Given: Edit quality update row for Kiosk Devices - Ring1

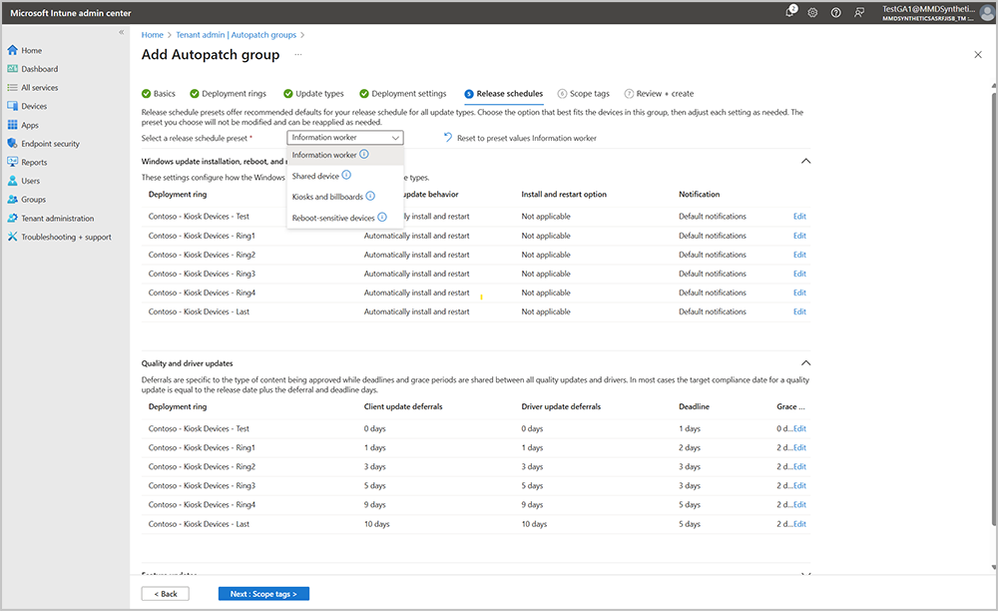Looking at the screenshot, I should tap(799, 448).
